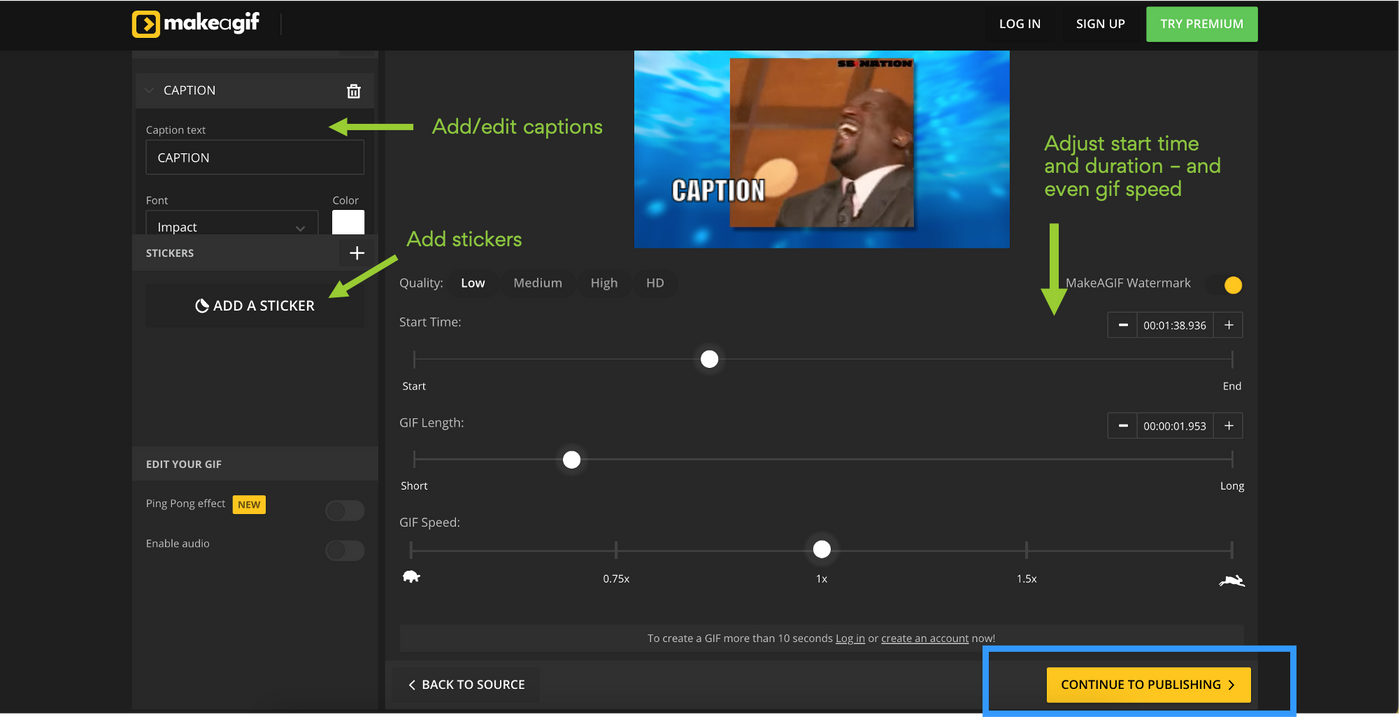Screen dimensions: 1400x717
Task: Collapse the CAPTION section chevron
Action: point(150,90)
